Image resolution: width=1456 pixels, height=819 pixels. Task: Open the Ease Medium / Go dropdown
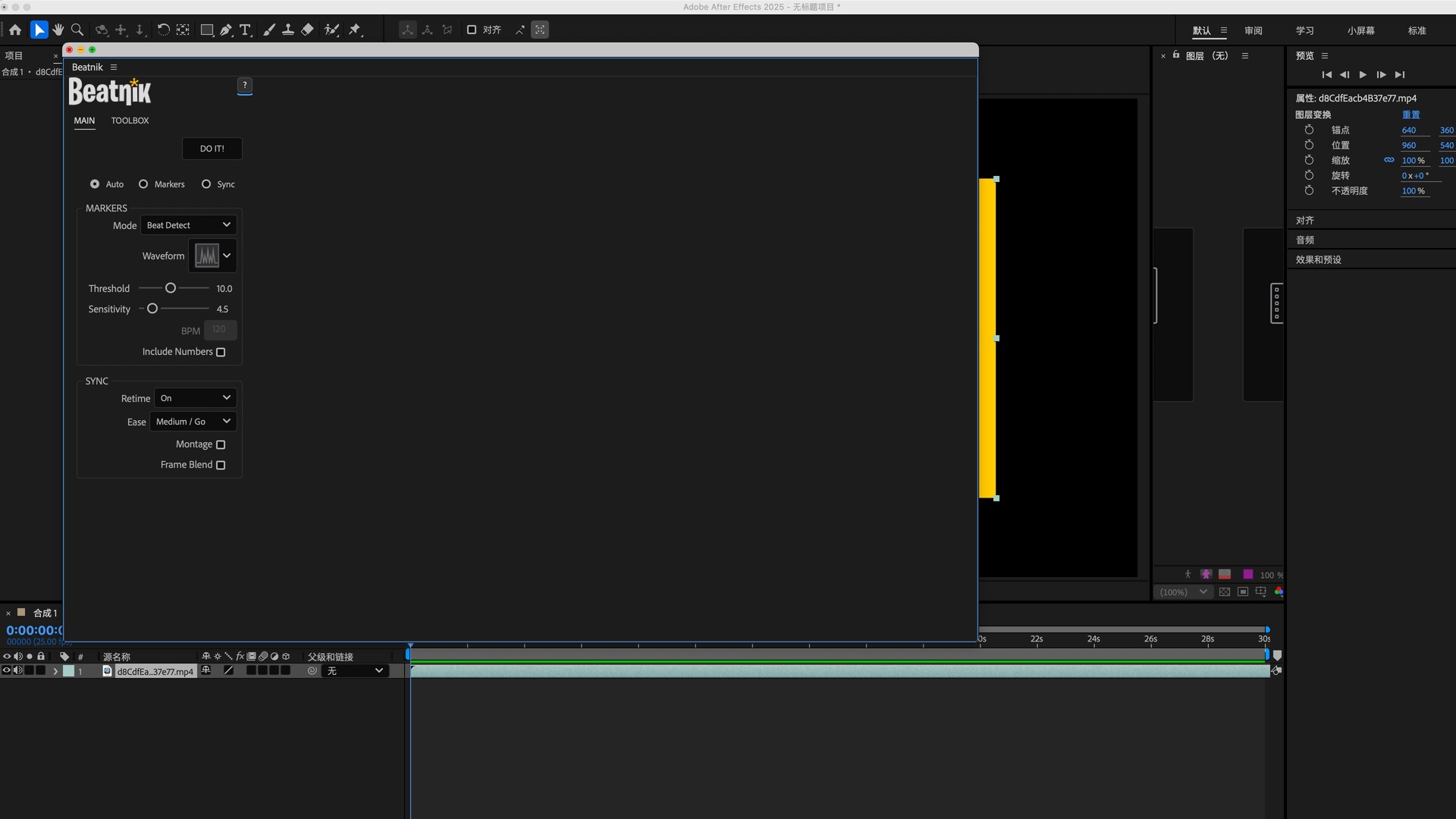(193, 422)
